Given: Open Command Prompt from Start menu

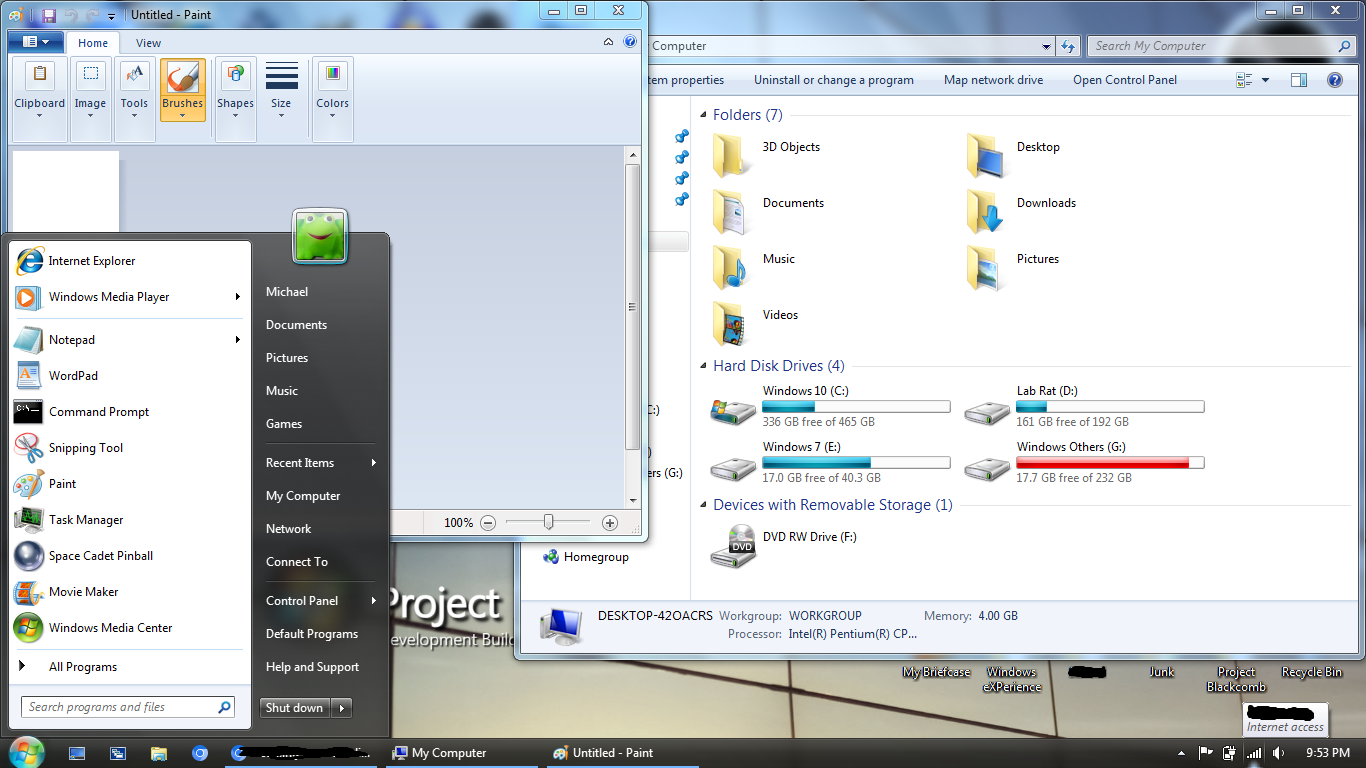Looking at the screenshot, I should pos(130,412).
